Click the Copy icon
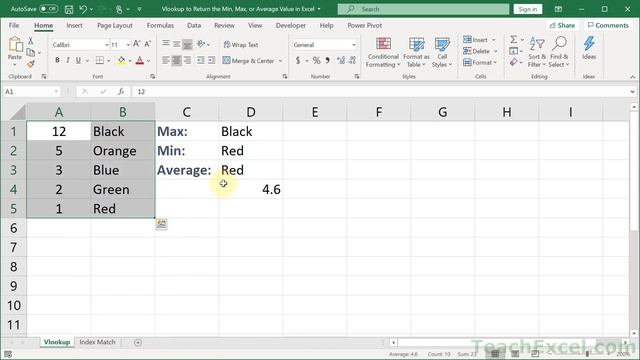The height and width of the screenshot is (360, 640). tap(31, 52)
